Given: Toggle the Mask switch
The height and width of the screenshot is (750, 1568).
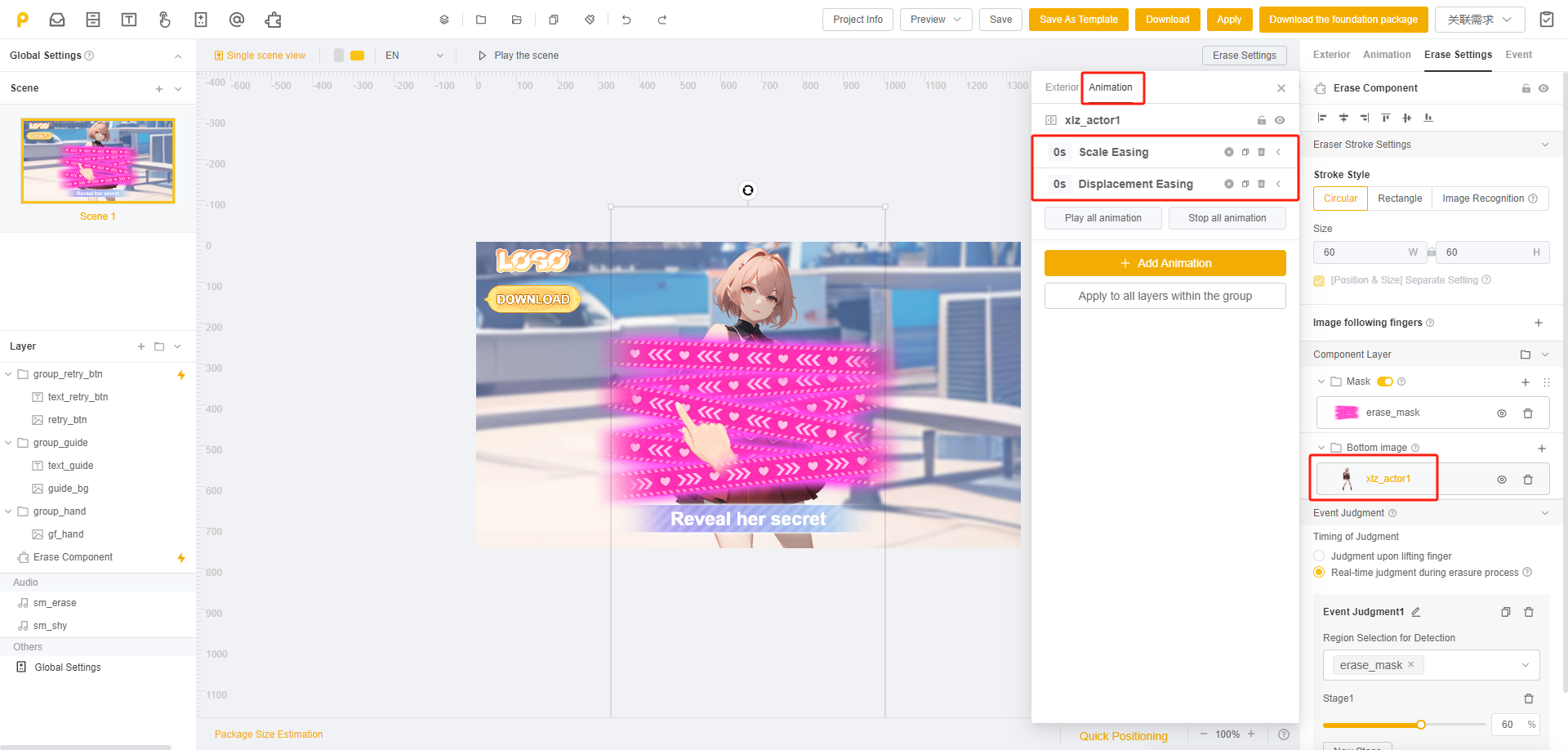Looking at the screenshot, I should point(1385,382).
